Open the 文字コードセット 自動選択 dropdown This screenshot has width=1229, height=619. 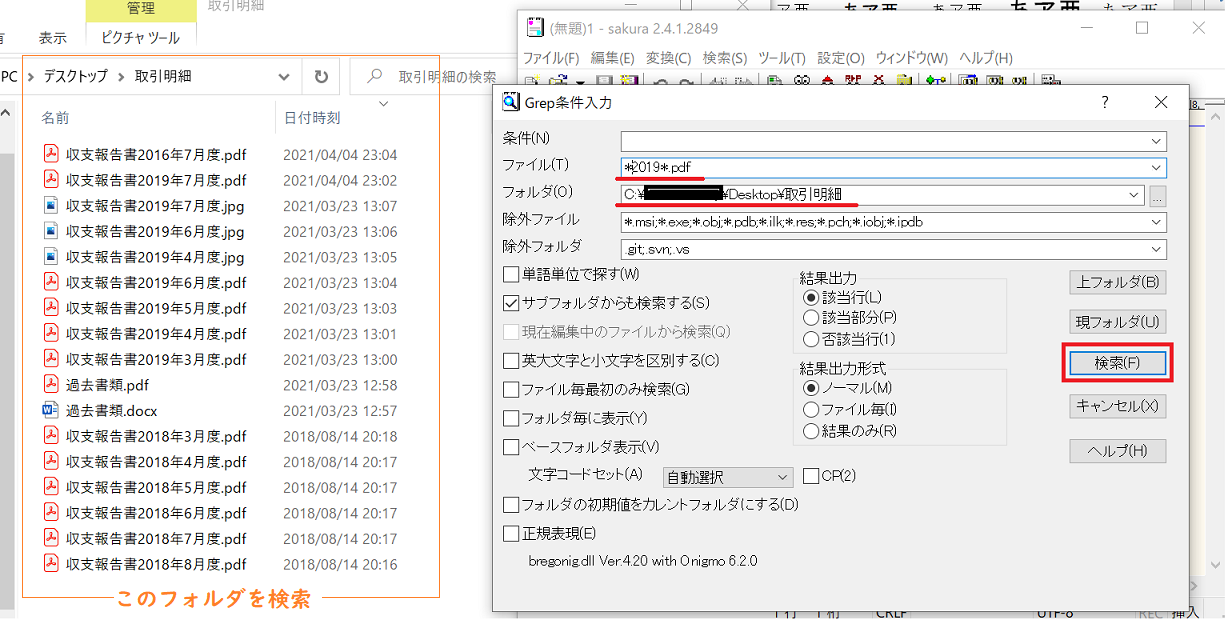pyautogui.click(x=727, y=478)
